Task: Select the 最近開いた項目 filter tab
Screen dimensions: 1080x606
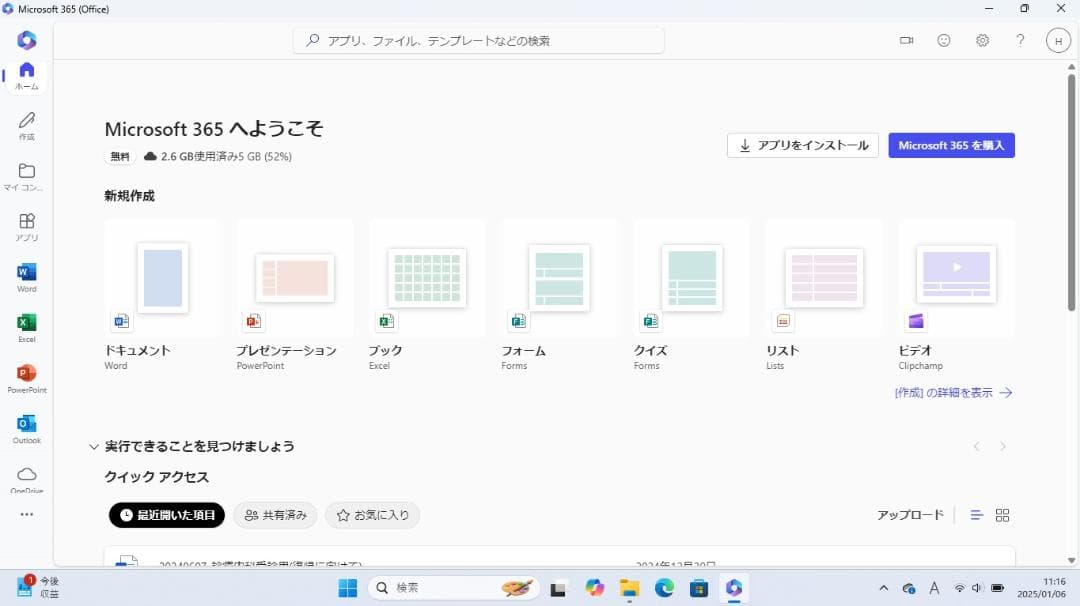Action: coord(167,515)
